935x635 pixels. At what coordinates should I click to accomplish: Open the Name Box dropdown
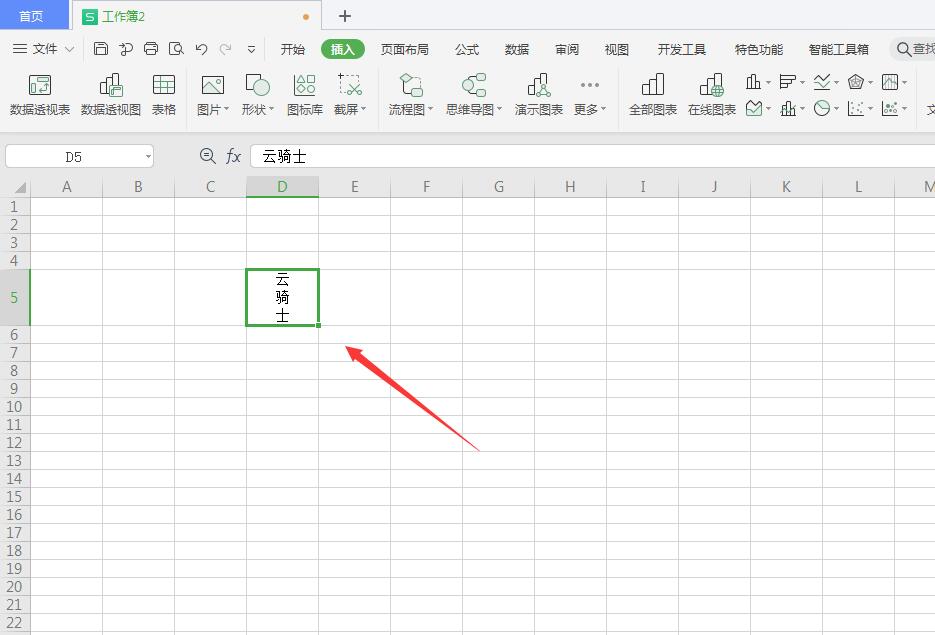(147, 156)
